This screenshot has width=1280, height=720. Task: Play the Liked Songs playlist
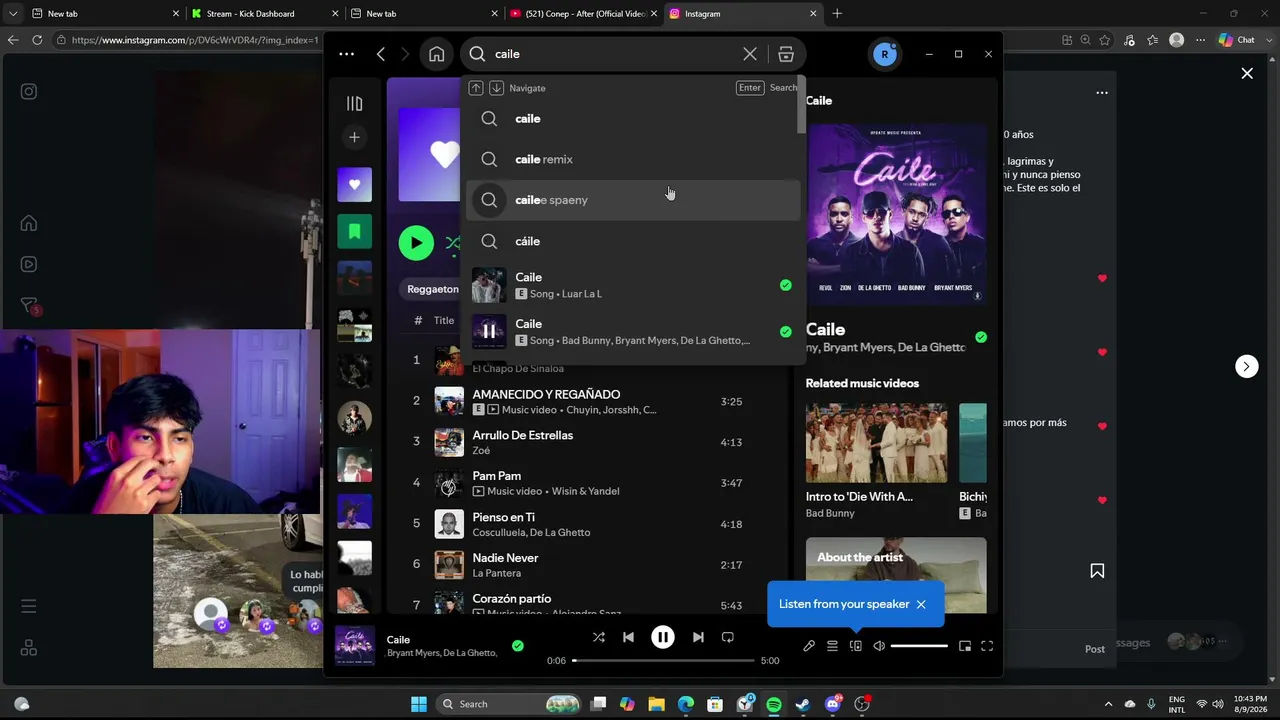(x=416, y=242)
